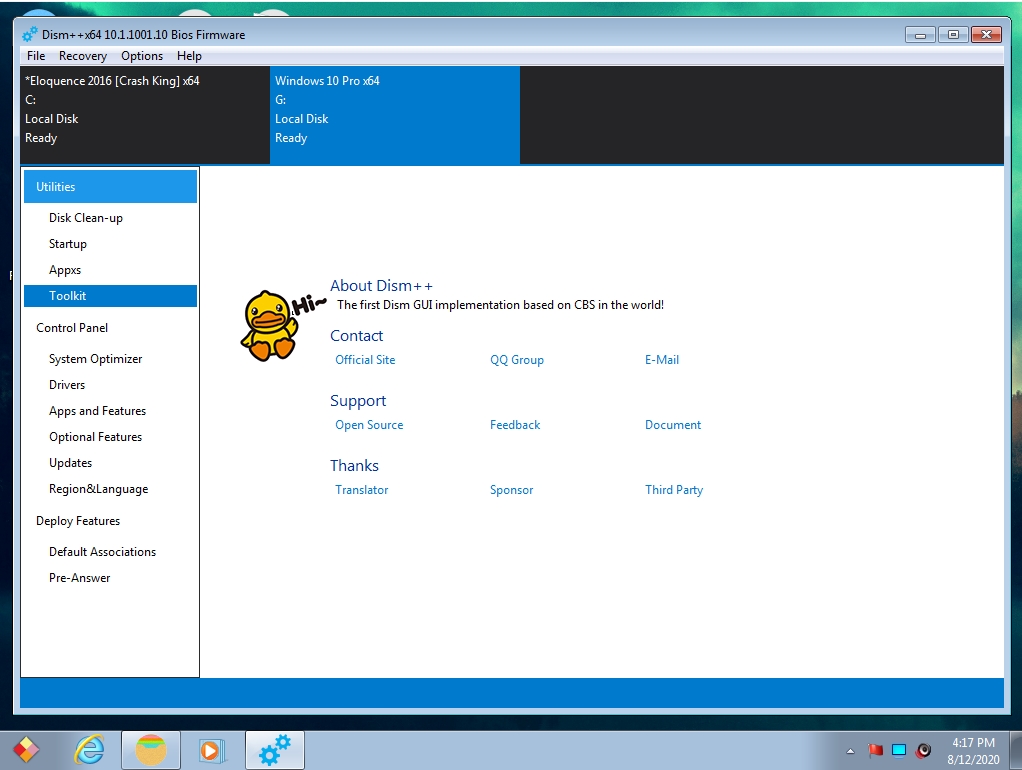1022x770 pixels.
Task: Select the Eloquence 2016 C: image tile
Action: pyautogui.click(x=145, y=115)
